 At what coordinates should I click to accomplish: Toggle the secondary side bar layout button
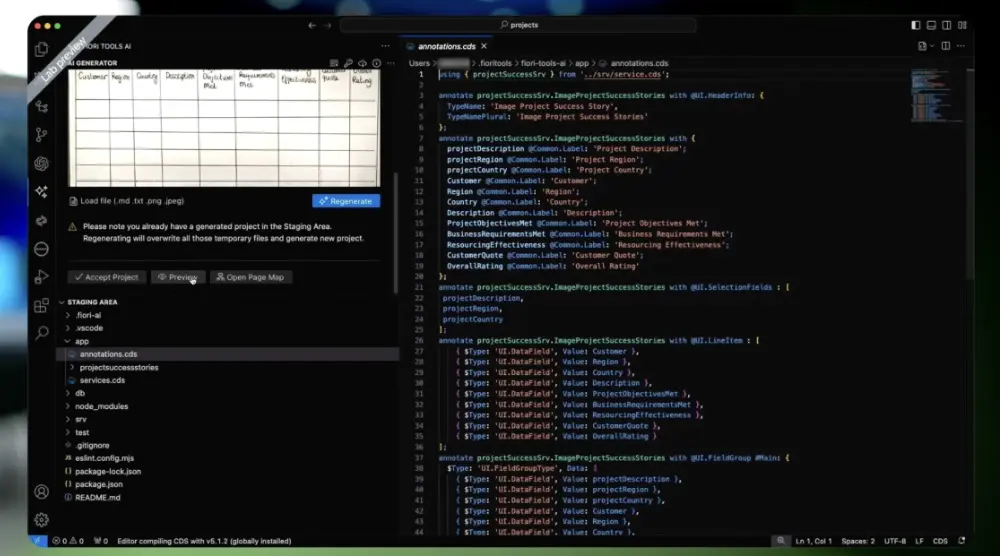[946, 25]
